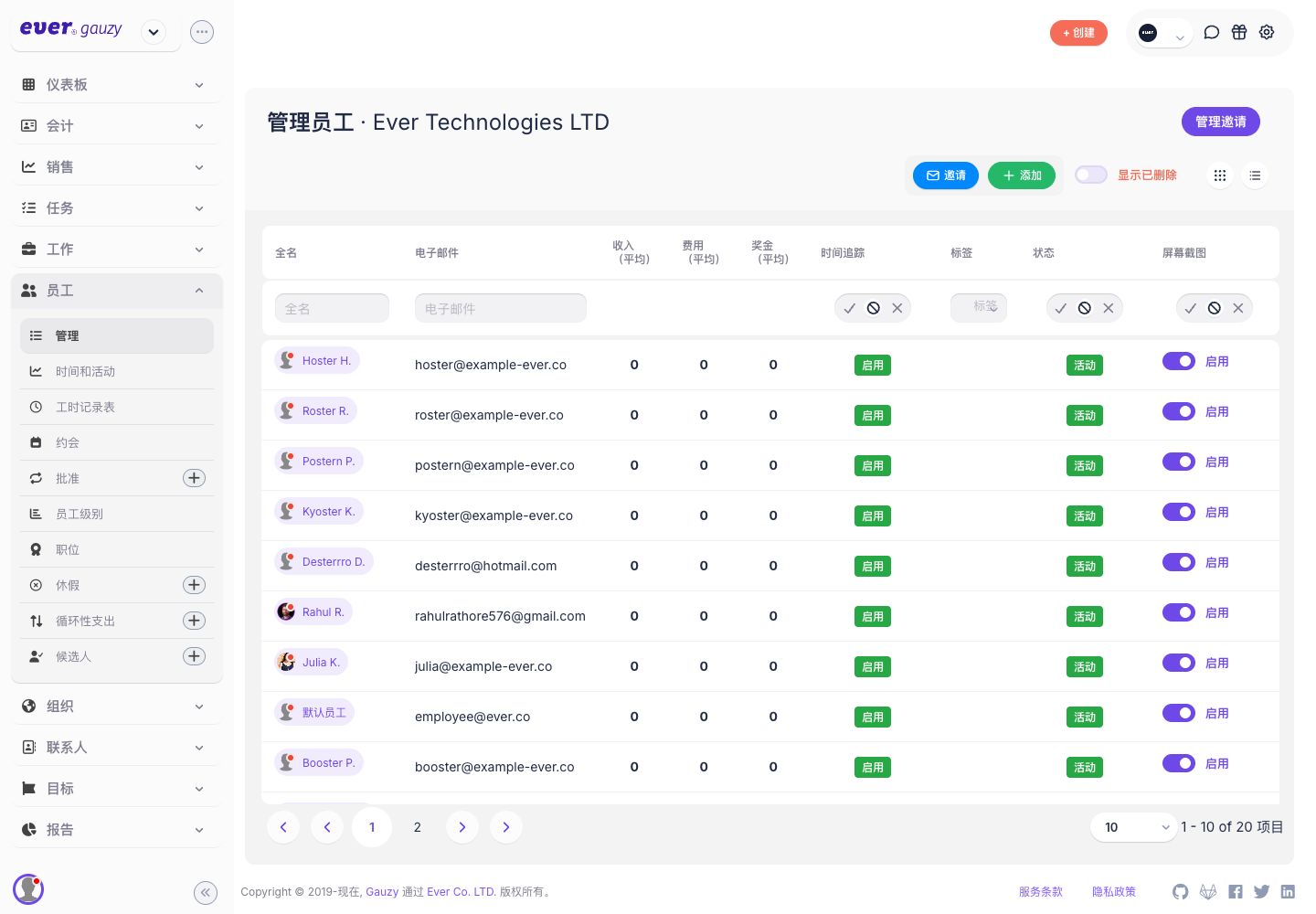Open the LinkedIn icon in footer
Image resolution: width=1316 pixels, height=914 pixels.
point(1288,892)
